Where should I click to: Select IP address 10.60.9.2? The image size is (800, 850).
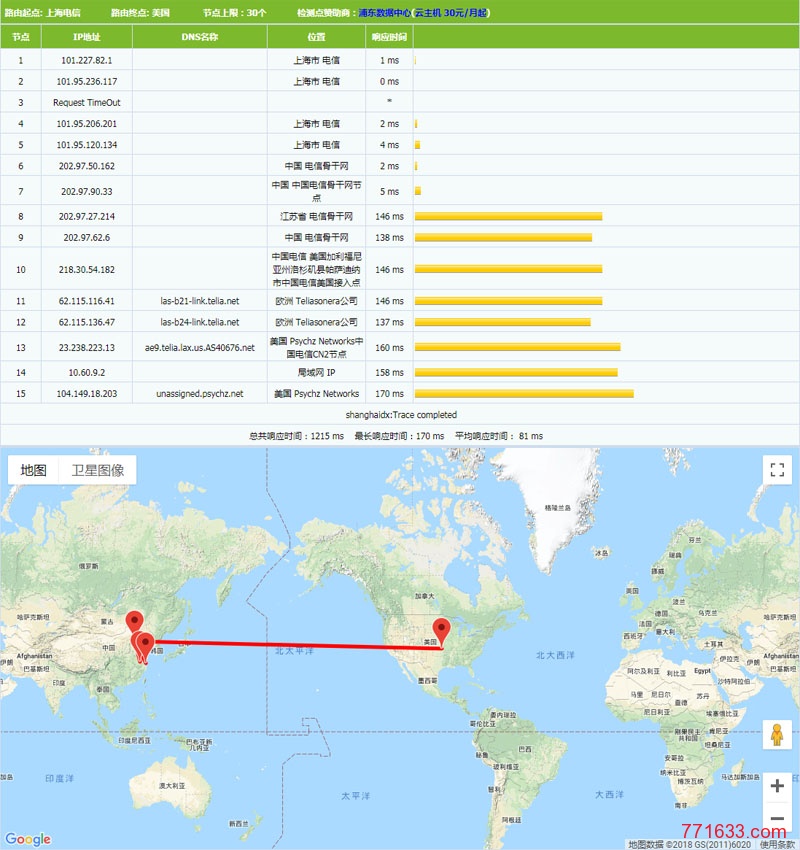pos(87,372)
